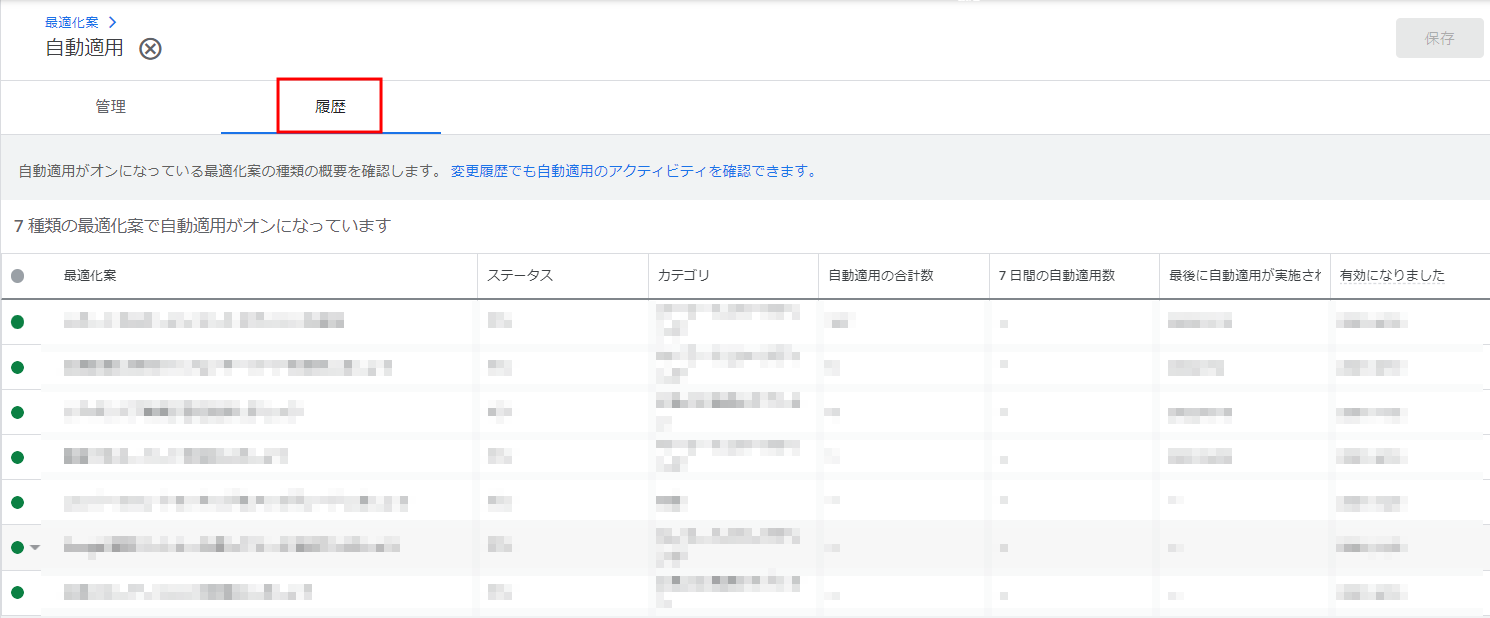Go back via the 最適化案 breadcrumb link
This screenshot has height=618, width=1490.
pos(72,22)
